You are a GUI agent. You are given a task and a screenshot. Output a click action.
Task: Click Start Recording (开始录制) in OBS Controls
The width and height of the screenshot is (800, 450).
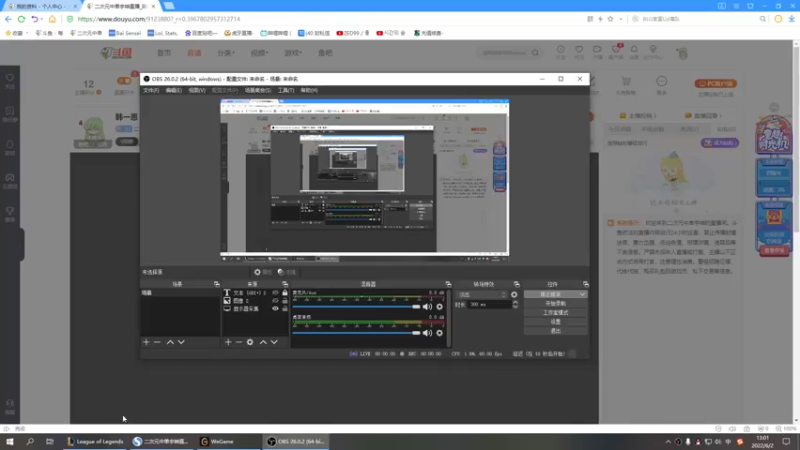point(556,304)
